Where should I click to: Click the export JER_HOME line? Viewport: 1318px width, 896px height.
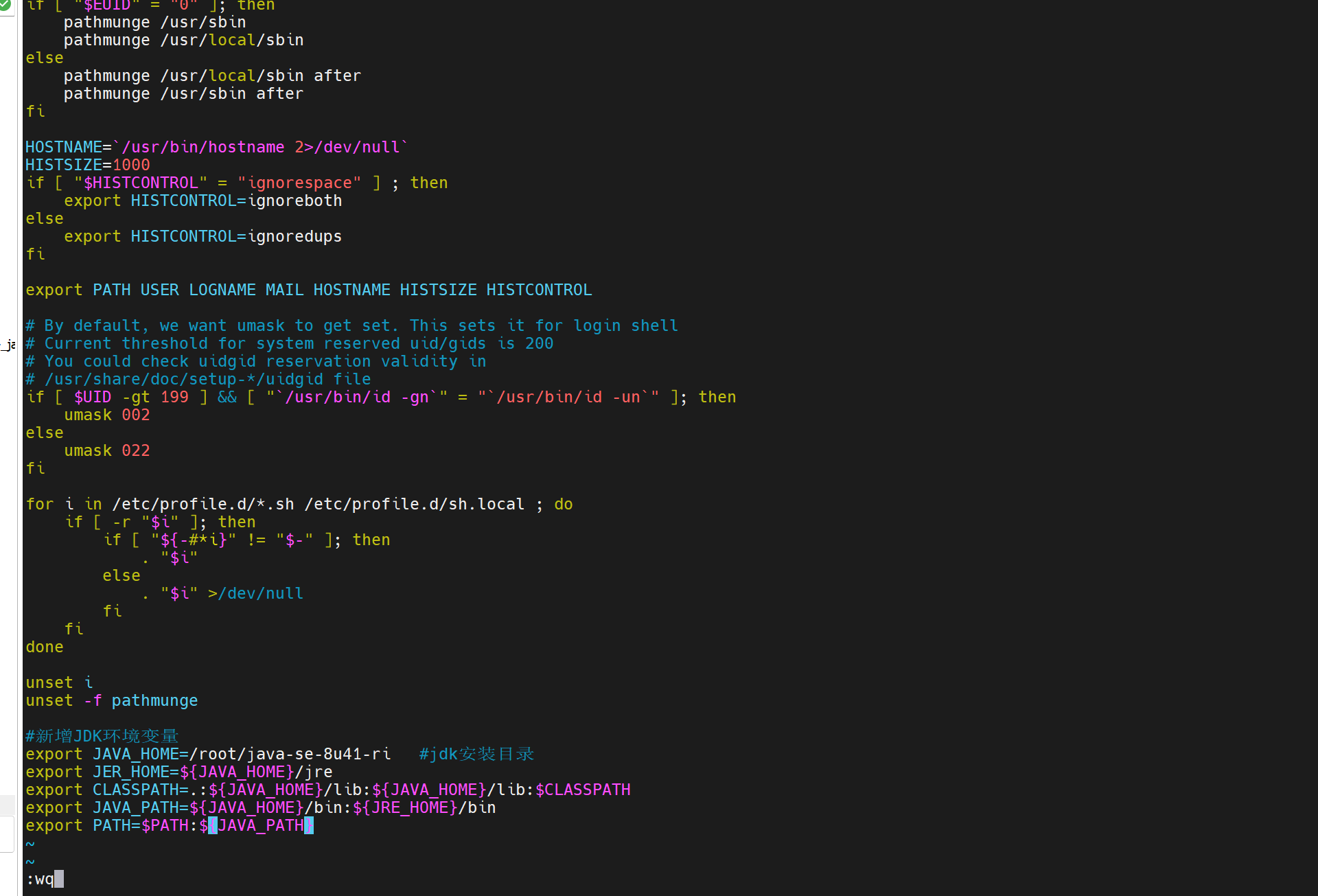[x=178, y=772]
